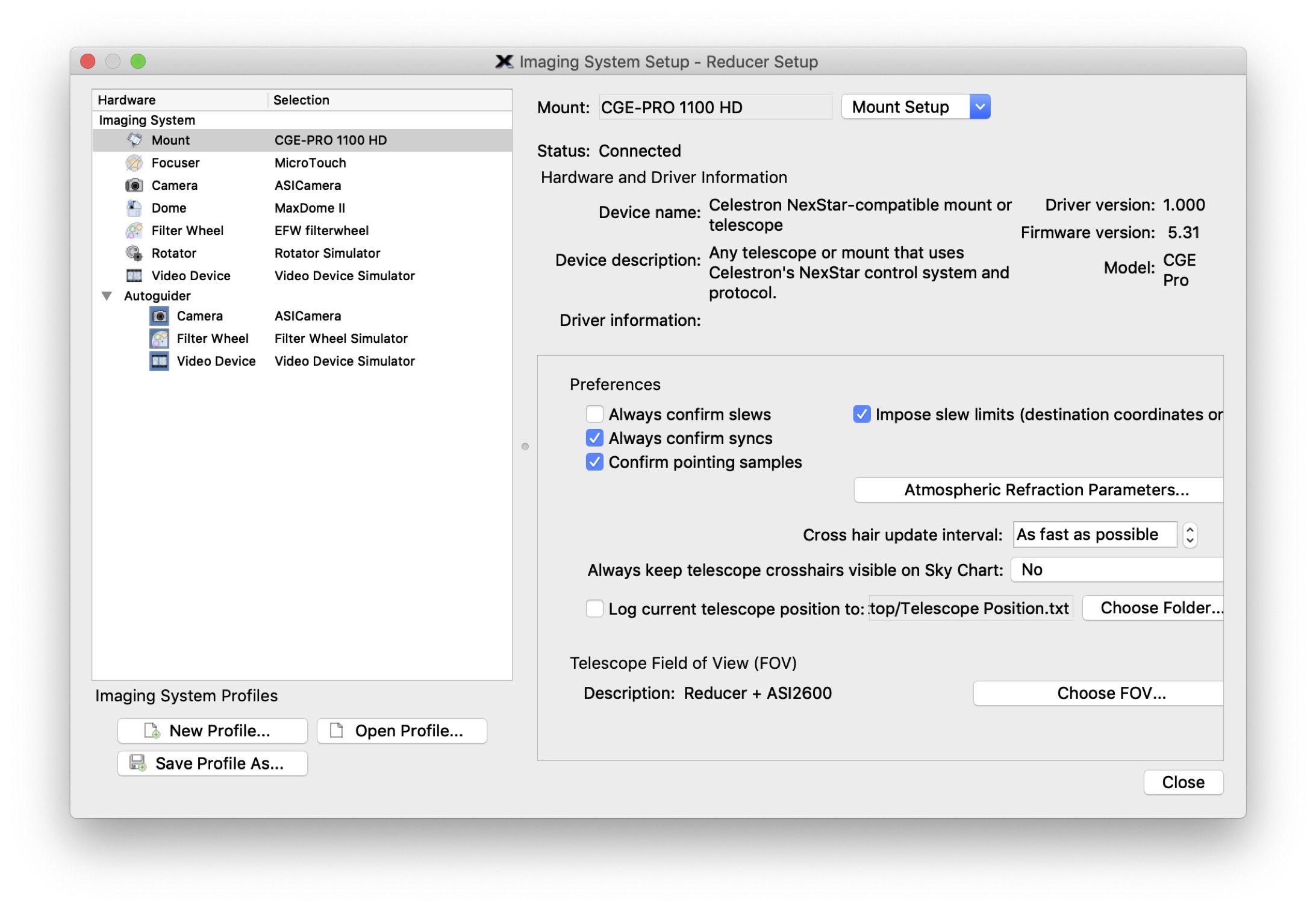The image size is (1316, 911).
Task: Click the Telescope Position.txt path field
Action: click(970, 608)
